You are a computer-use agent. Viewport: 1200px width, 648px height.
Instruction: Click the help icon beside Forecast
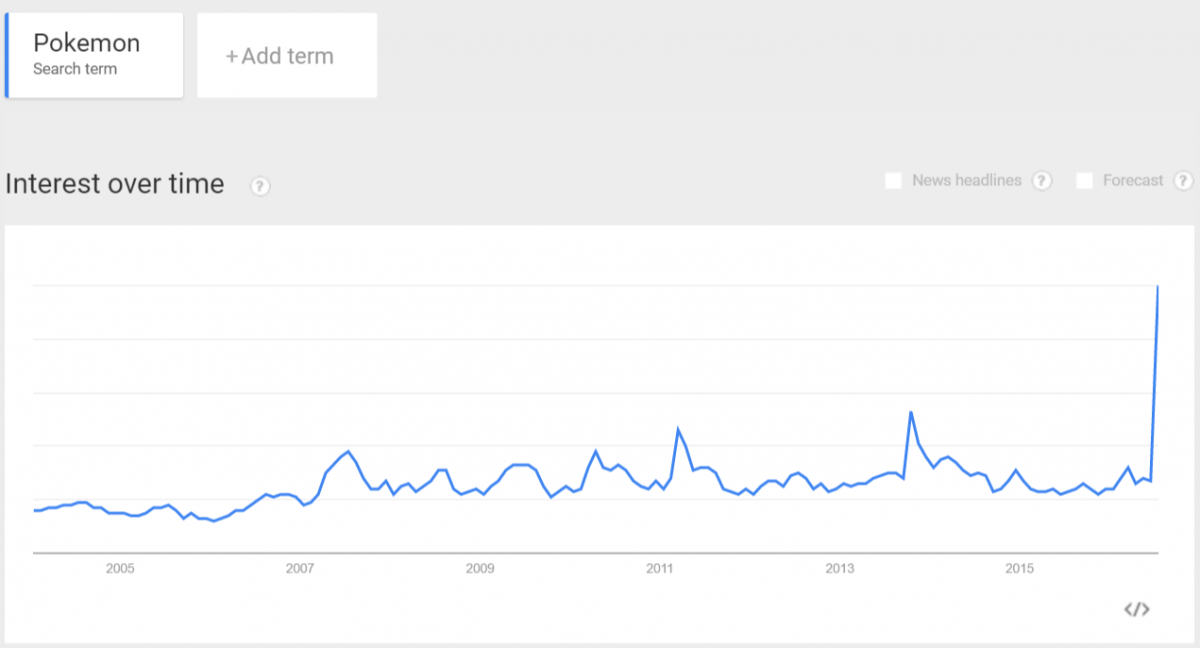point(1184,181)
